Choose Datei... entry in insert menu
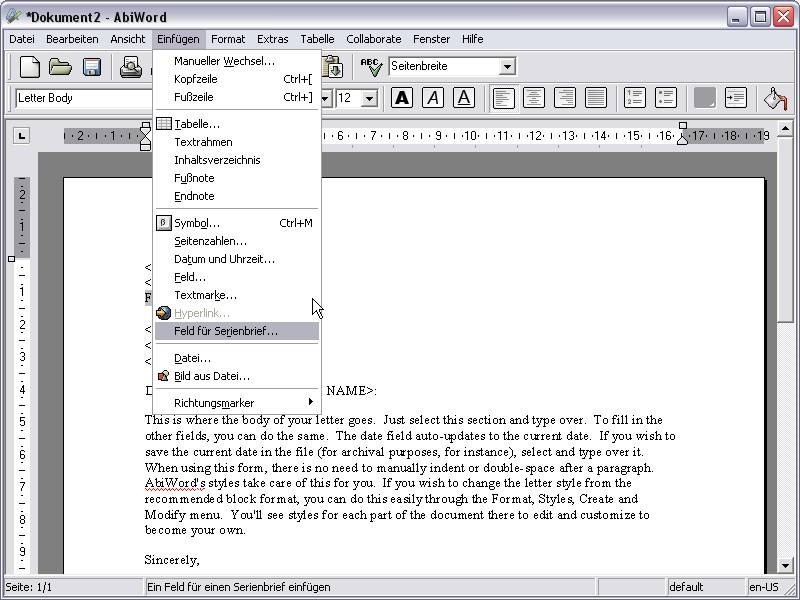Screen dimensions: 800x600 (x=237, y=358)
